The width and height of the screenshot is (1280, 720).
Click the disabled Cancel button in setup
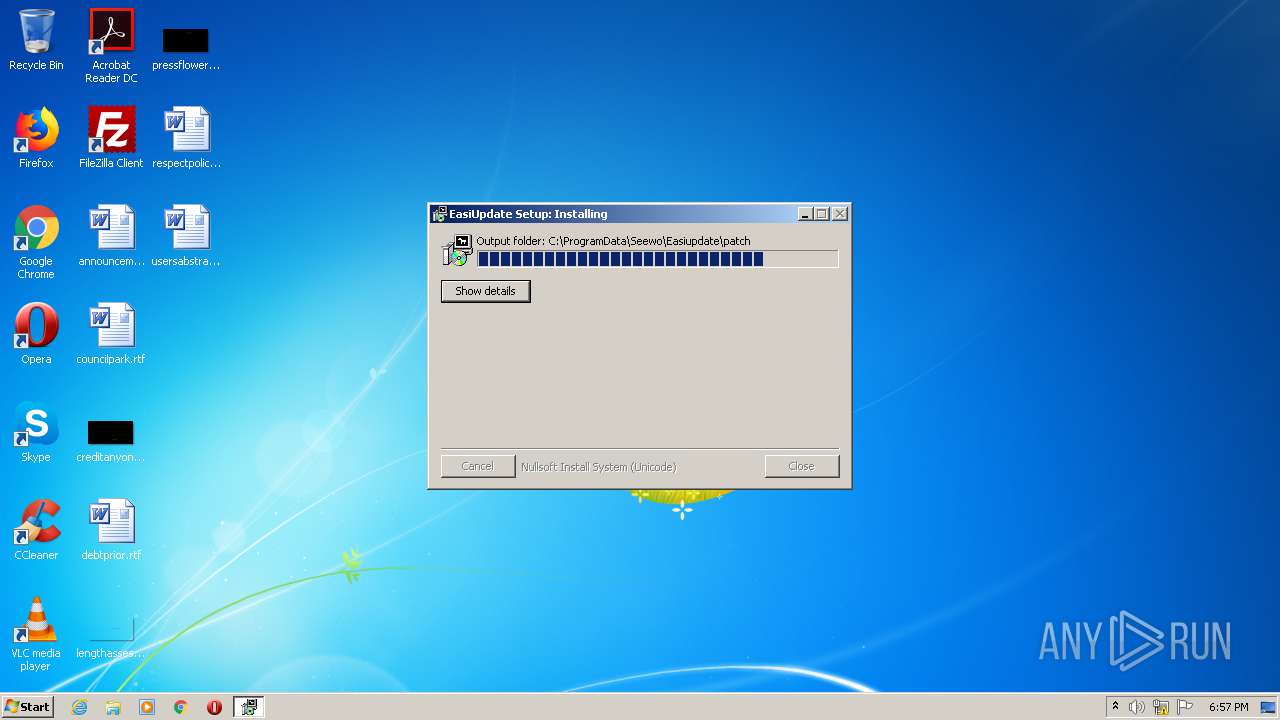[477, 466]
